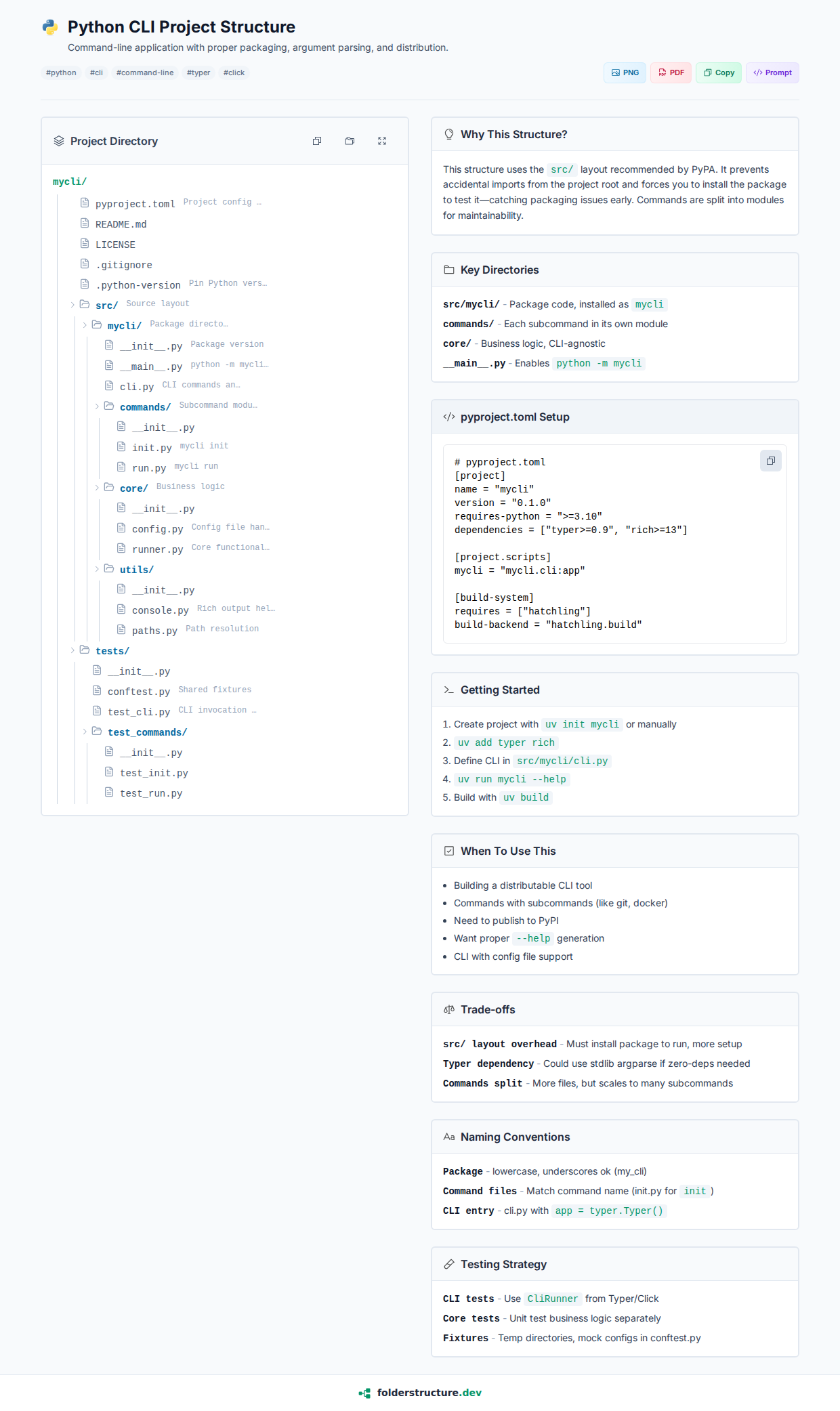Click the copy icon in Project Directory header
This screenshot has width=840, height=1411.
[x=317, y=141]
